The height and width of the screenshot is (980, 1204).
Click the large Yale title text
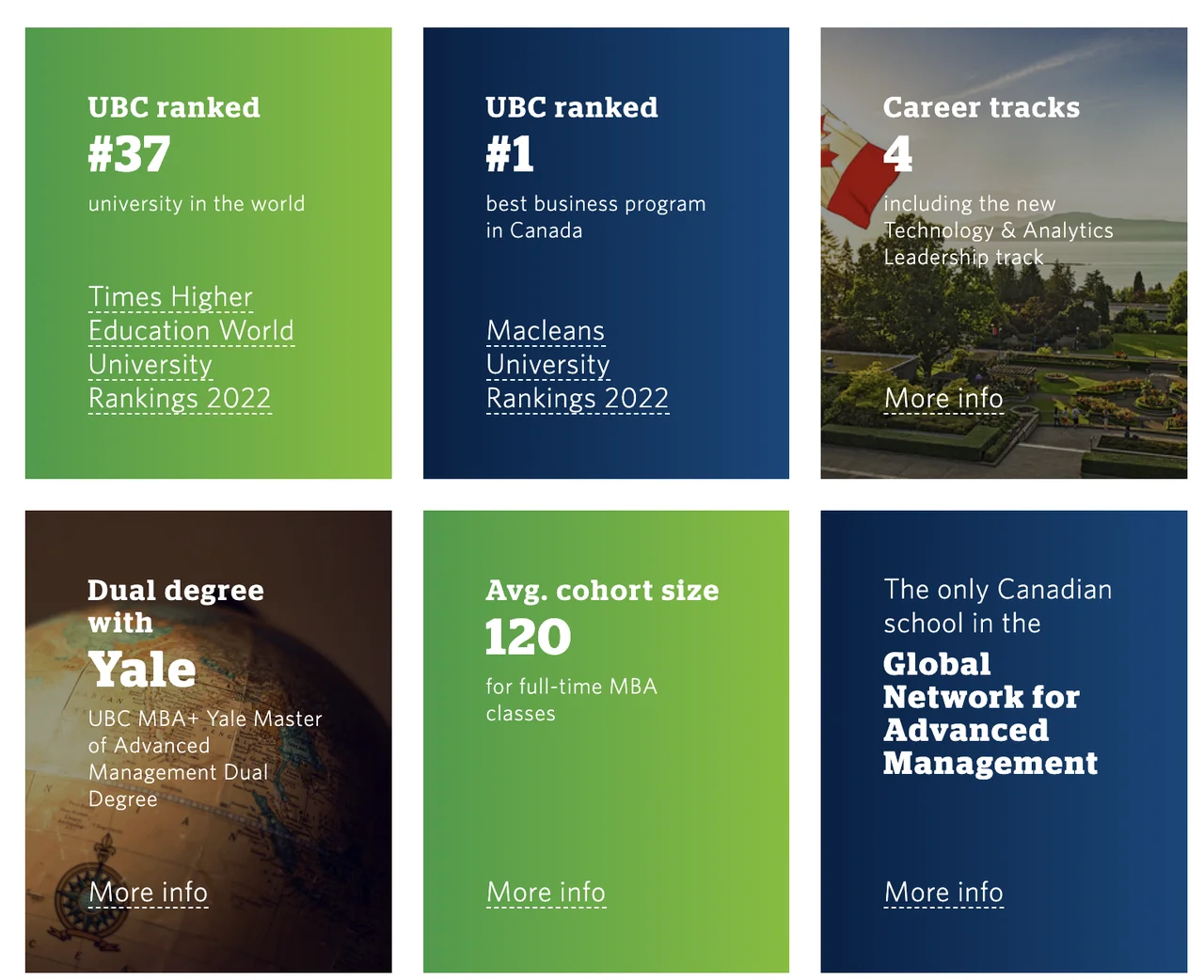pyautogui.click(x=142, y=670)
